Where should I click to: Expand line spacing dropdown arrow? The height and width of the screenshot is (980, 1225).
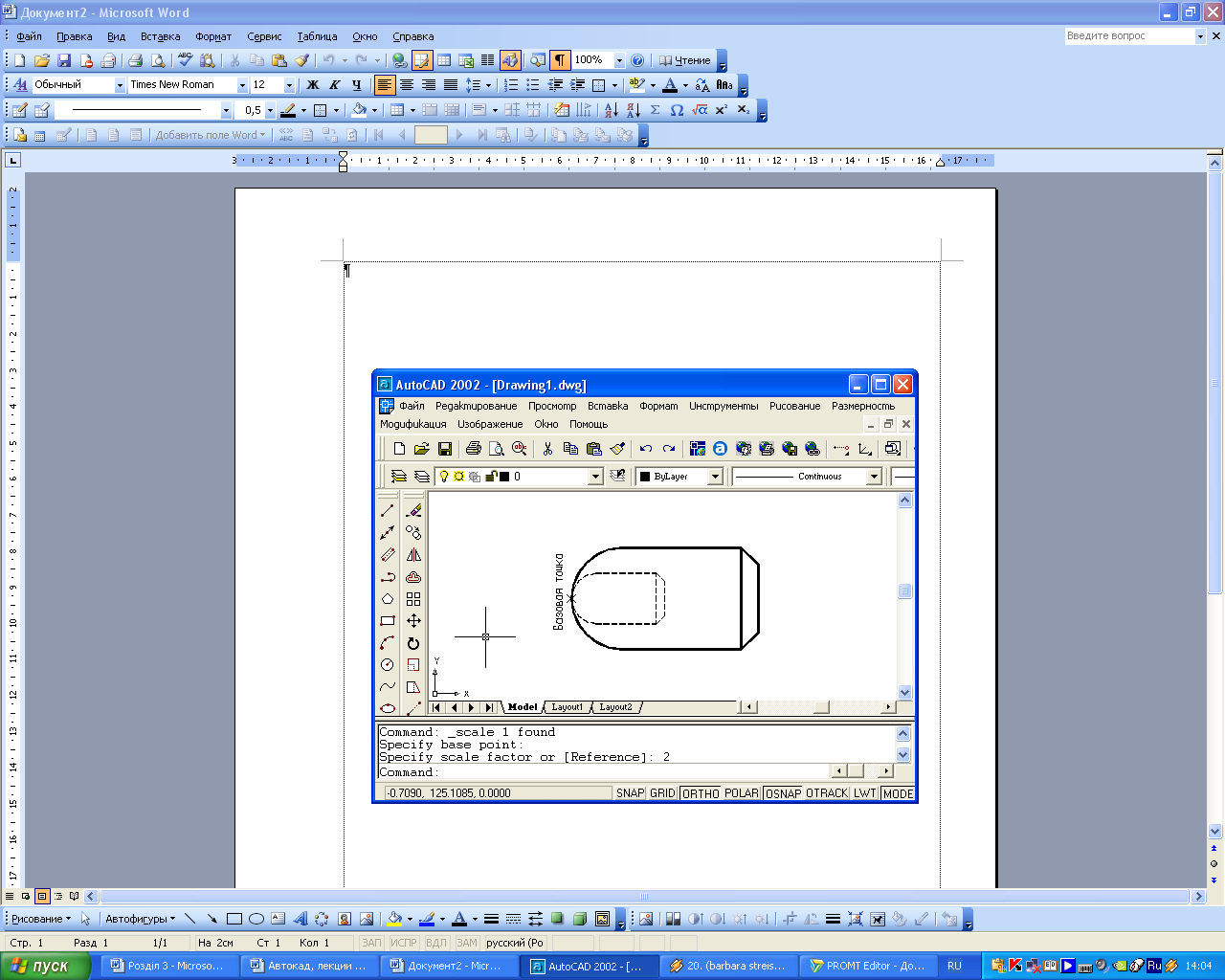[488, 85]
